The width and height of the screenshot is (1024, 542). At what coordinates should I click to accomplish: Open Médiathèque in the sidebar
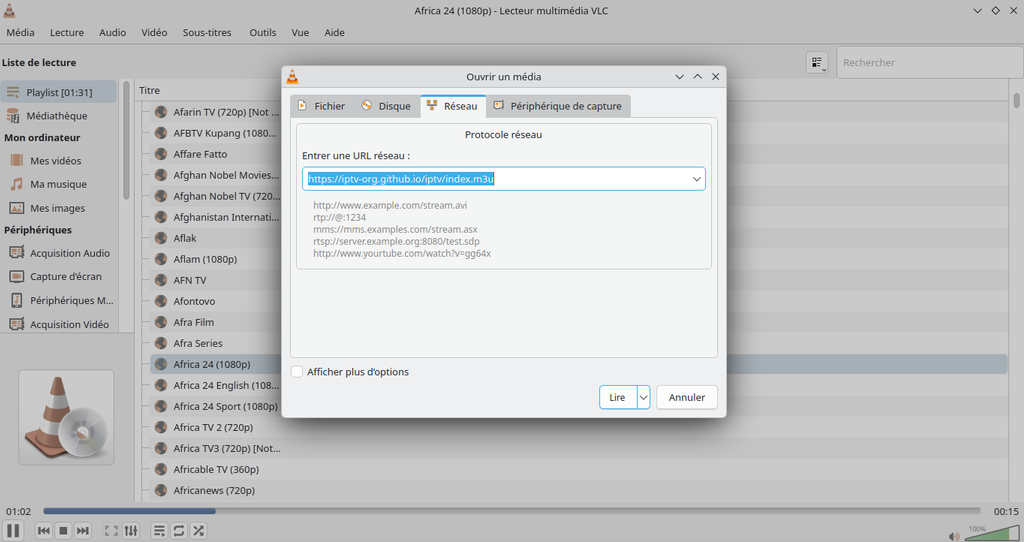[x=59, y=116]
